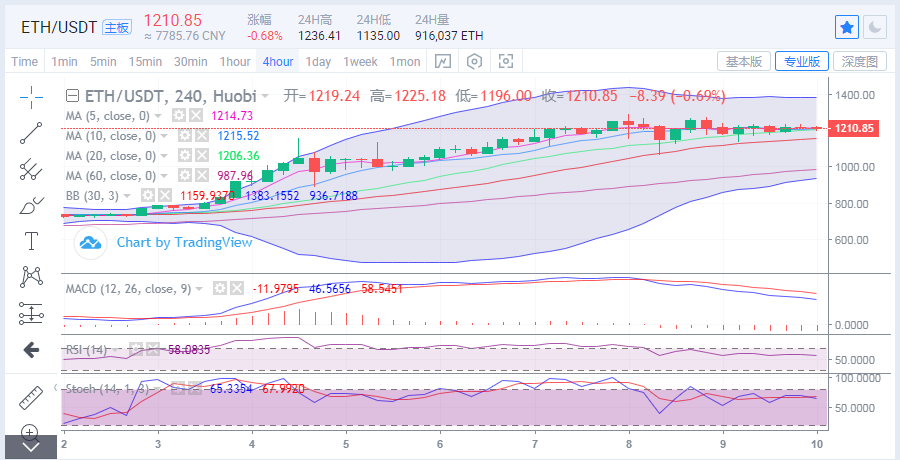
Task: Click time axis label 6
Action: tap(440, 444)
